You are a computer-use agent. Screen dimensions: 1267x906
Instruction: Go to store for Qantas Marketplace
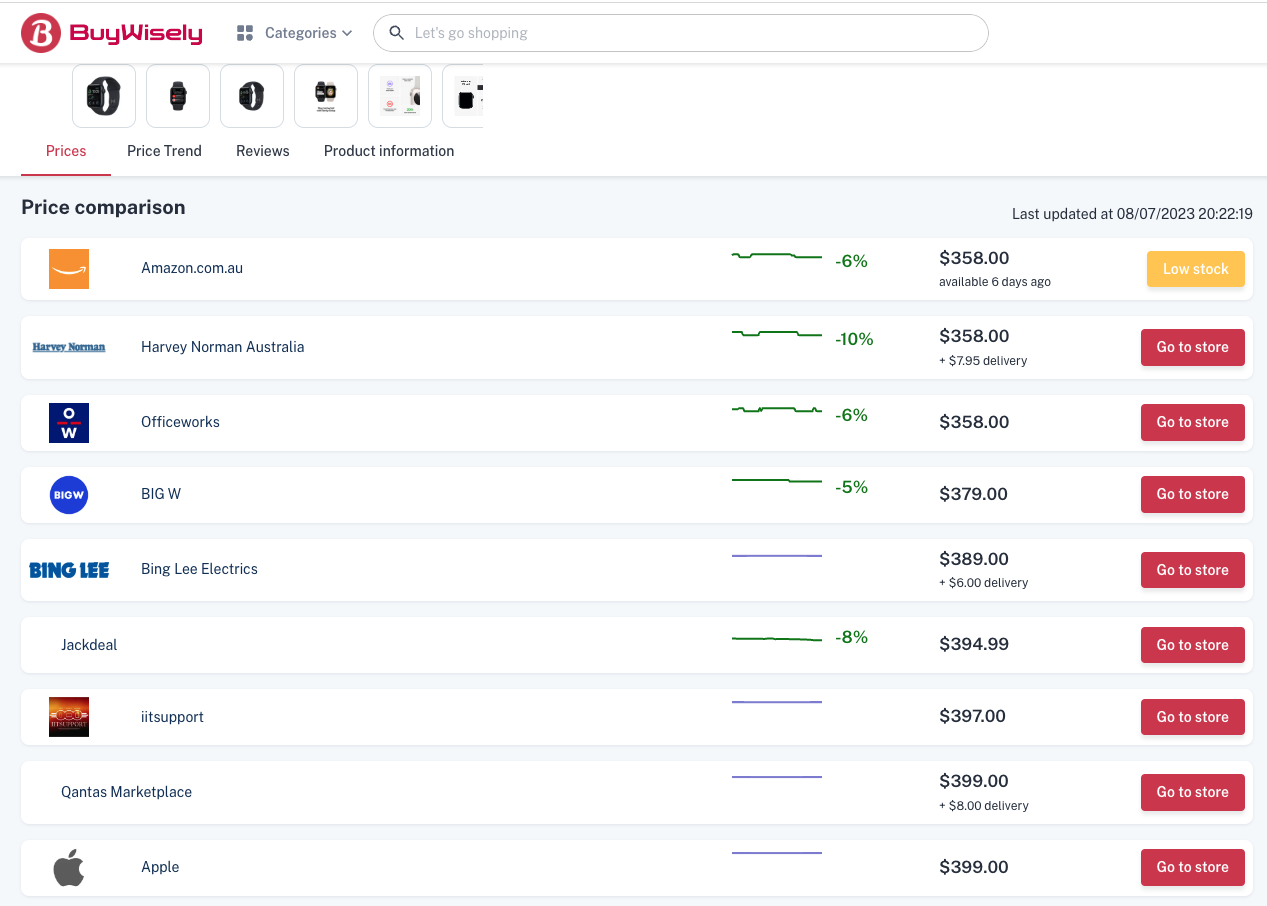click(x=1193, y=792)
